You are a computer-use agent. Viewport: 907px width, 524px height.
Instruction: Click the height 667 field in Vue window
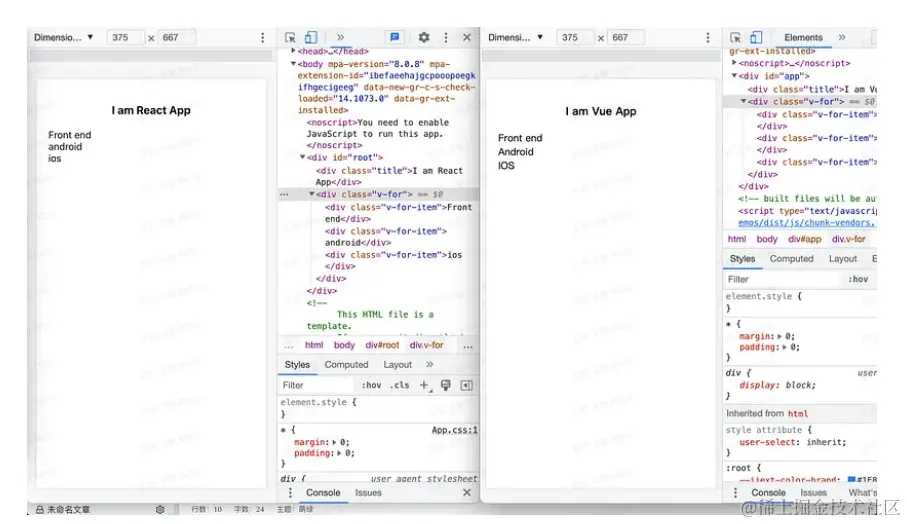pos(627,38)
